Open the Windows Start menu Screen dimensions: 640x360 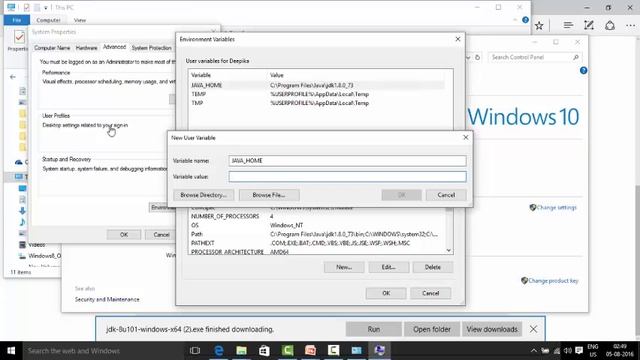(11, 351)
